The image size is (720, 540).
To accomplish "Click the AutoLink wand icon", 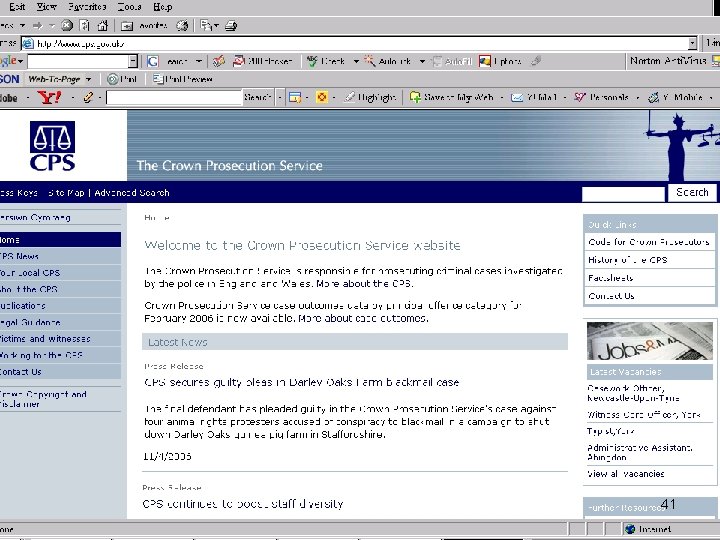I will coord(370,61).
